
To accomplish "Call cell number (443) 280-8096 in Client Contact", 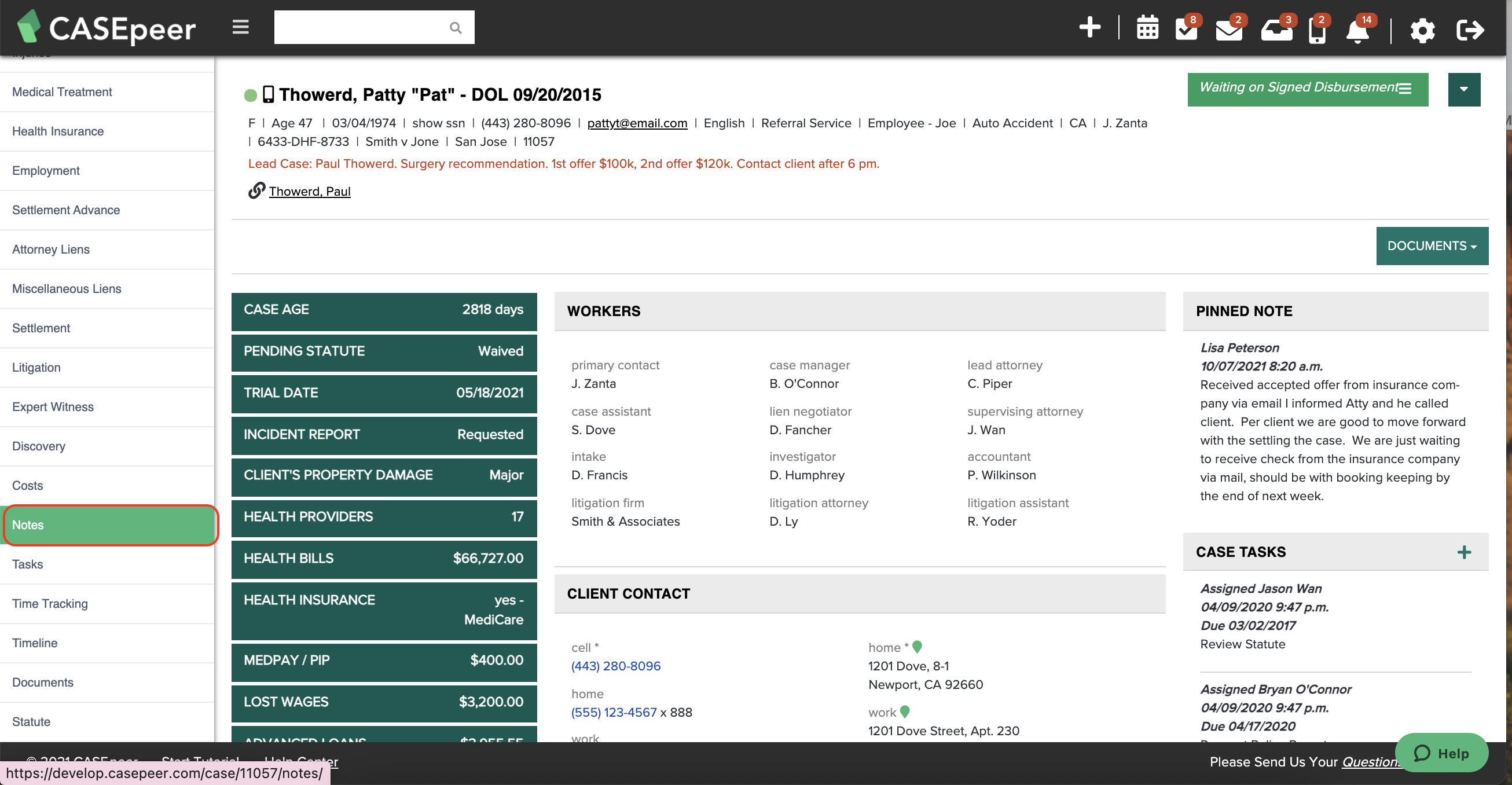I will click(x=616, y=665).
